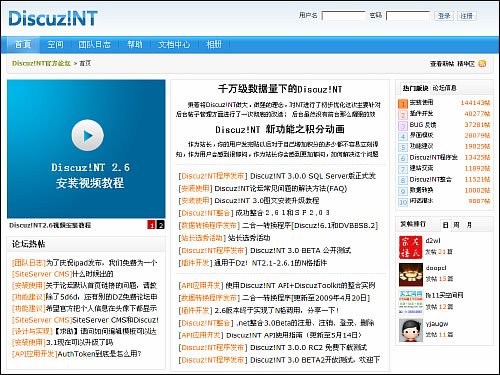Go to 首页 in navigation bar
This screenshot has height=375, width=500.
tap(23, 44)
